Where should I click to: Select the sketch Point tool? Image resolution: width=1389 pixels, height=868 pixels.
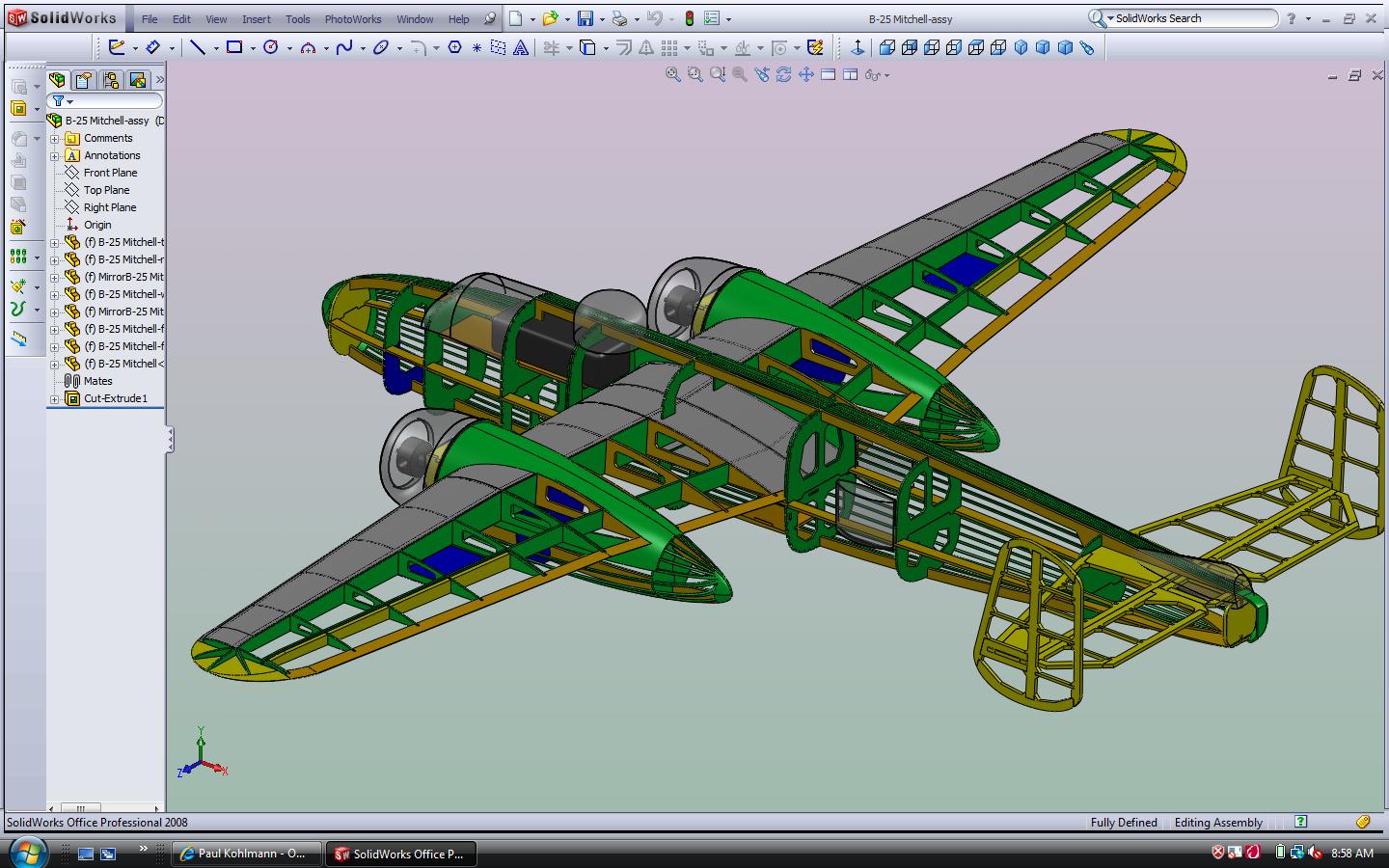[x=477, y=46]
